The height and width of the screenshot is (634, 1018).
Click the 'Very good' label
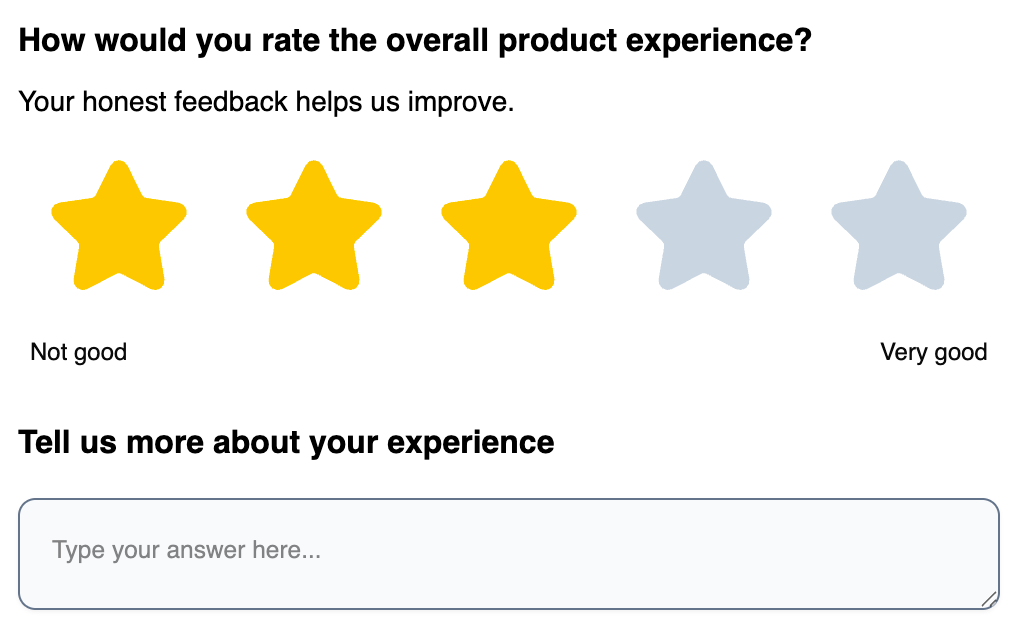(x=932, y=352)
